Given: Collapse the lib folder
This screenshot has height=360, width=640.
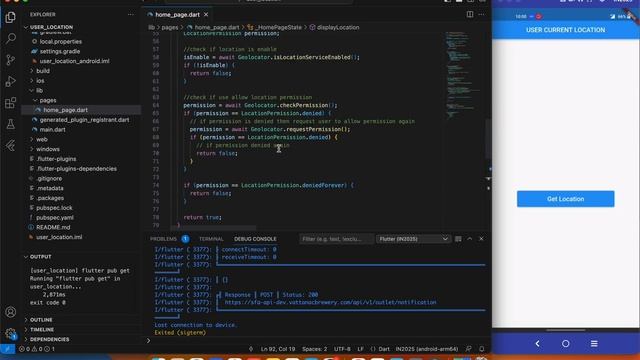Looking at the screenshot, I should pyautogui.click(x=39, y=91).
